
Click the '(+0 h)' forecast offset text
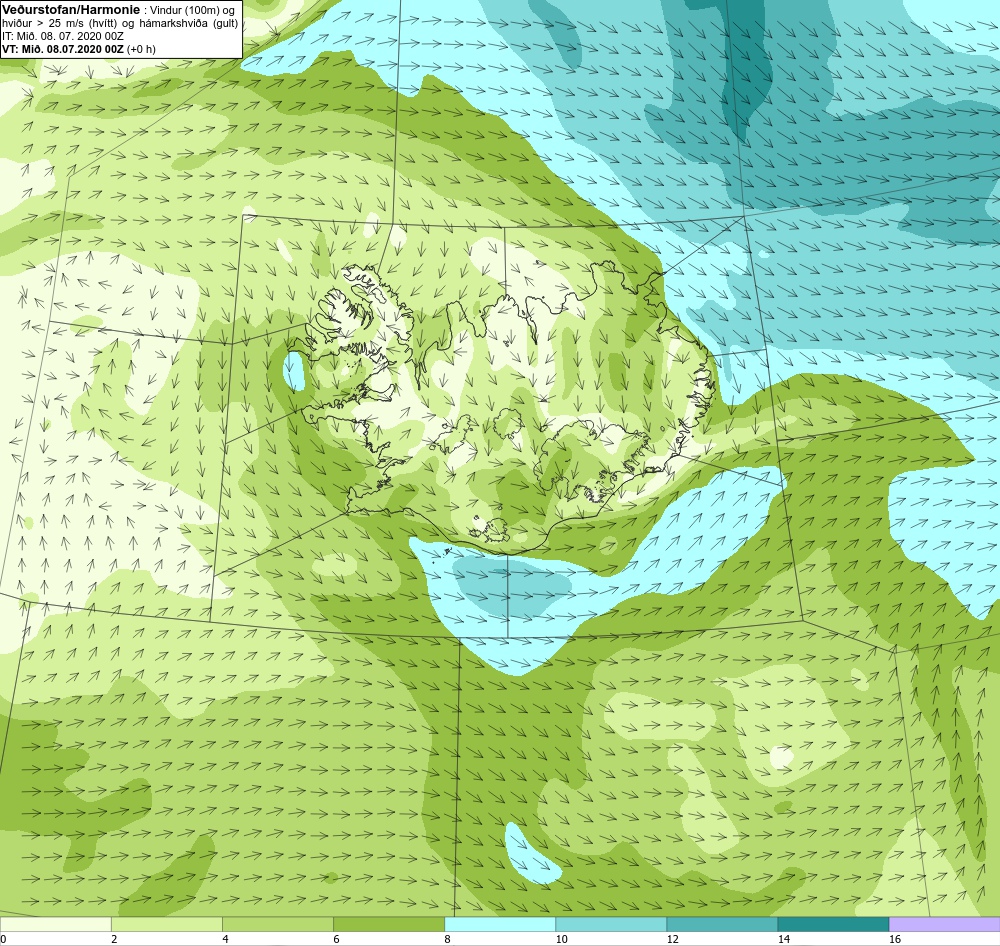(142, 49)
